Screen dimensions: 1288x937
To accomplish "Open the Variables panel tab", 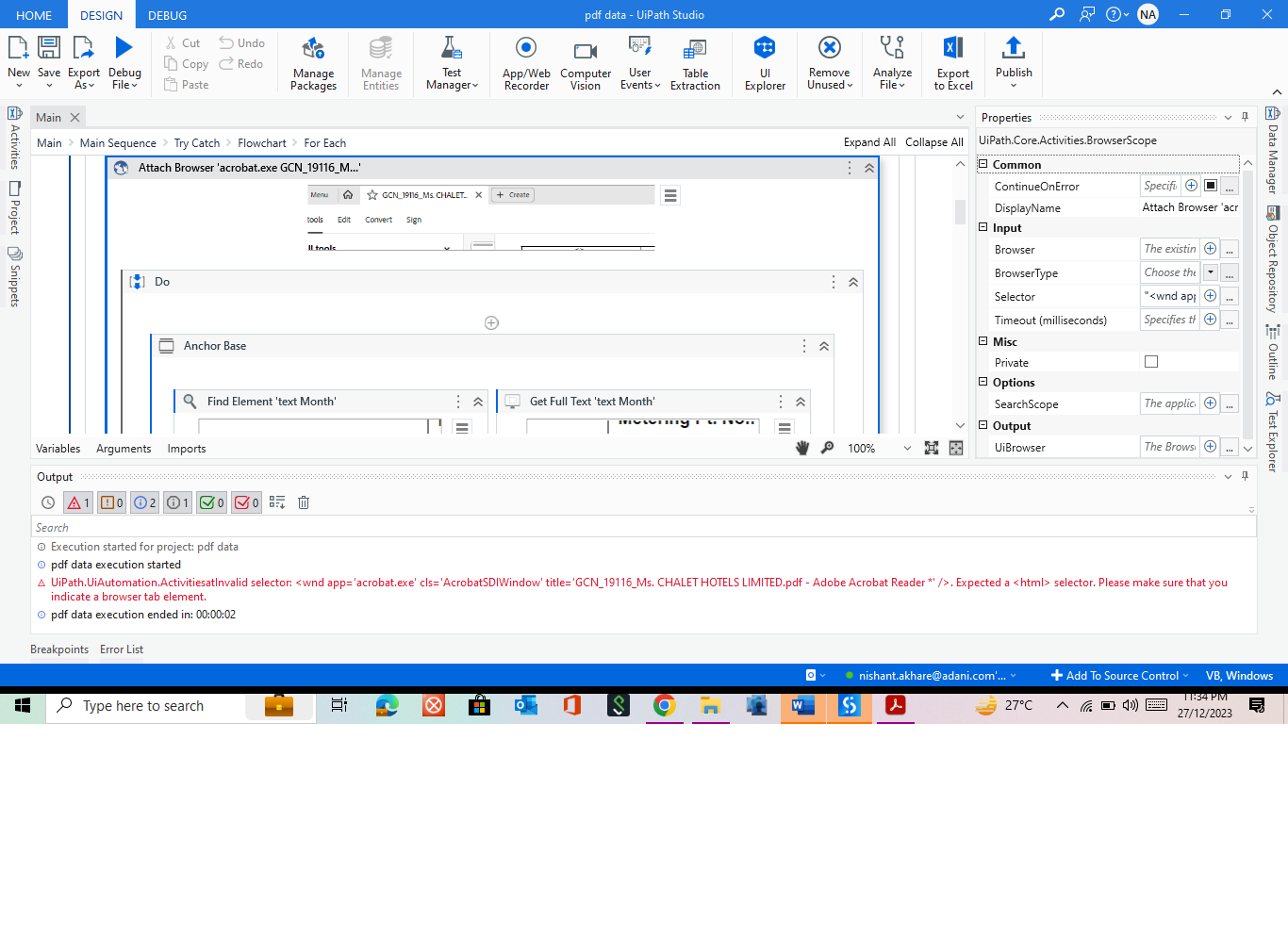I will click(x=58, y=449).
